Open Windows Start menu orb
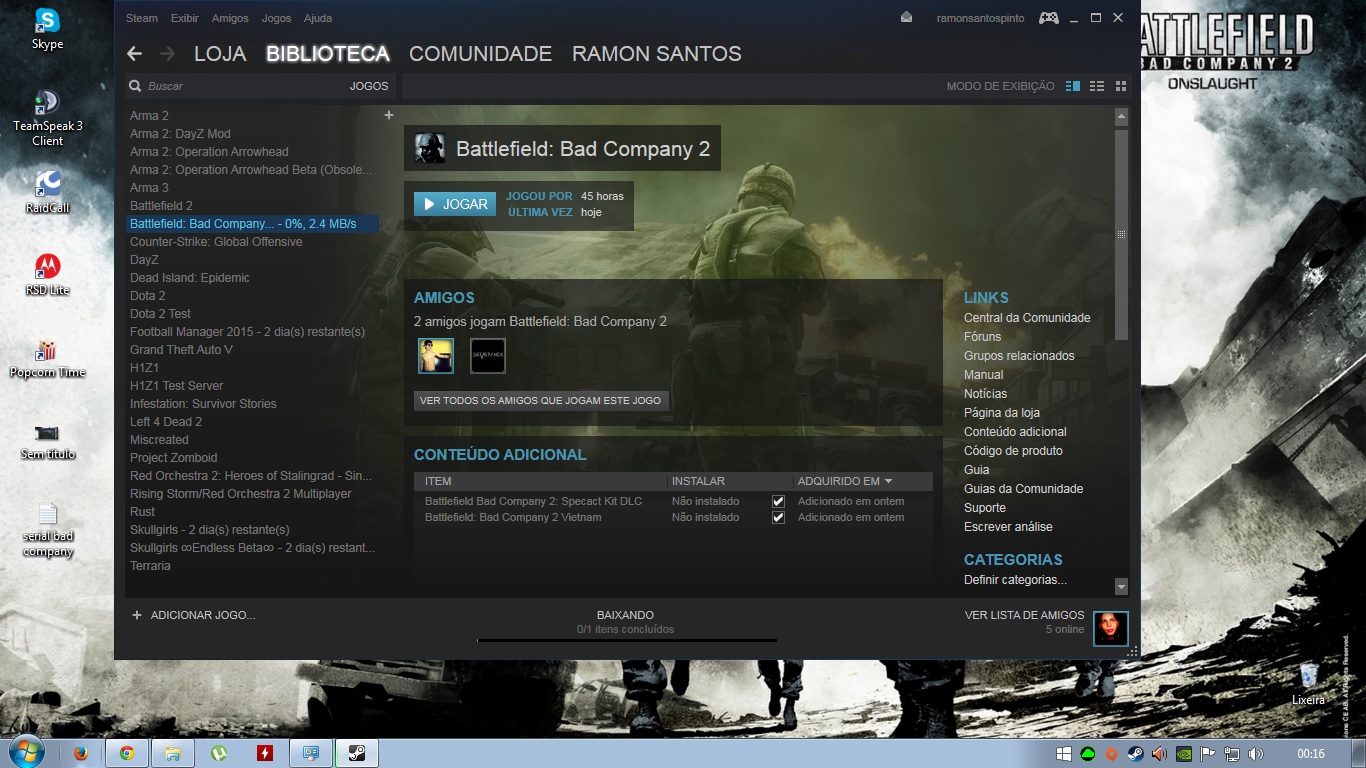This screenshot has height=768, width=1366. tap(26, 752)
